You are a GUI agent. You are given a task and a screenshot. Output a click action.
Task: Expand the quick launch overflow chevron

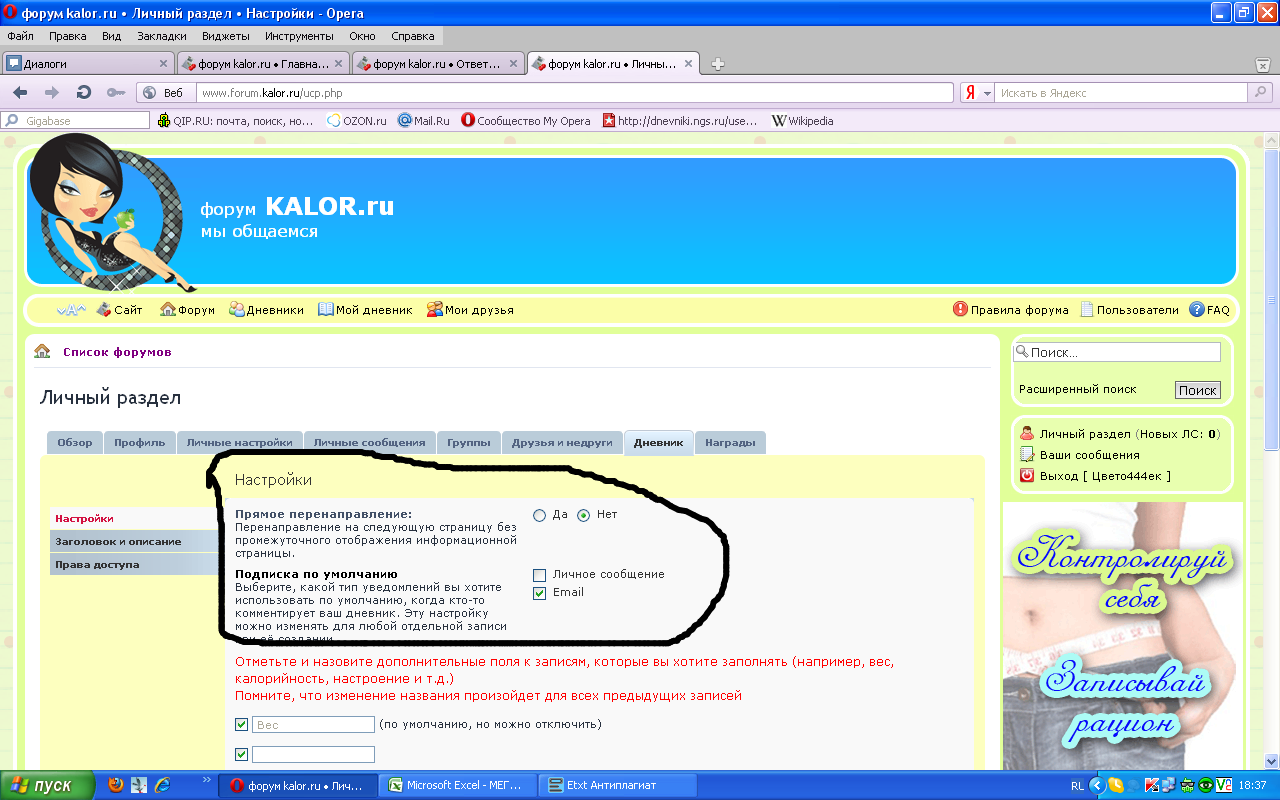(x=207, y=780)
